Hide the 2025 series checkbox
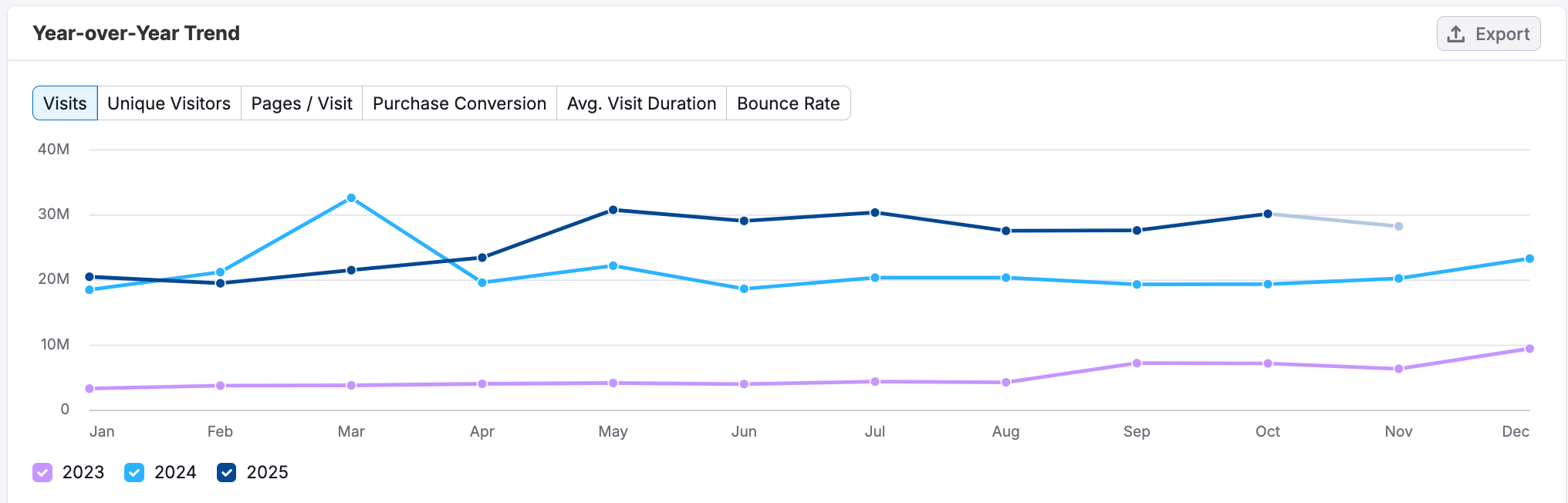This screenshot has width=1568, height=503. coord(226,472)
